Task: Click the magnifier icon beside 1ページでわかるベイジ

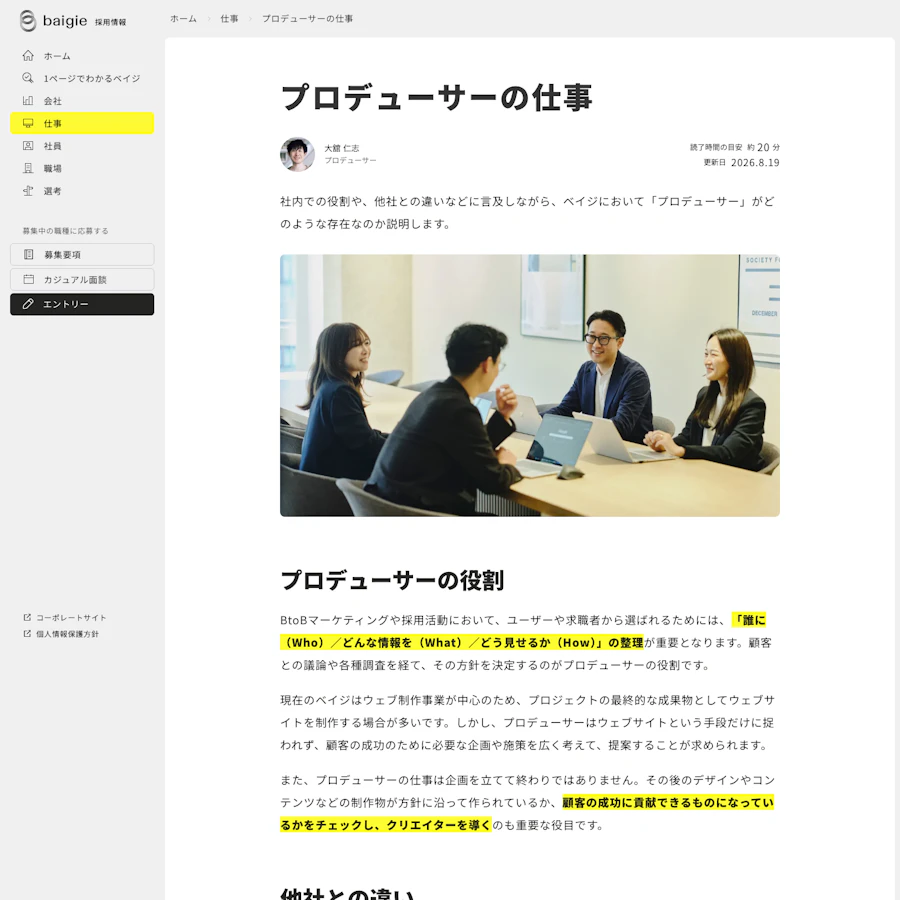Action: [28, 78]
